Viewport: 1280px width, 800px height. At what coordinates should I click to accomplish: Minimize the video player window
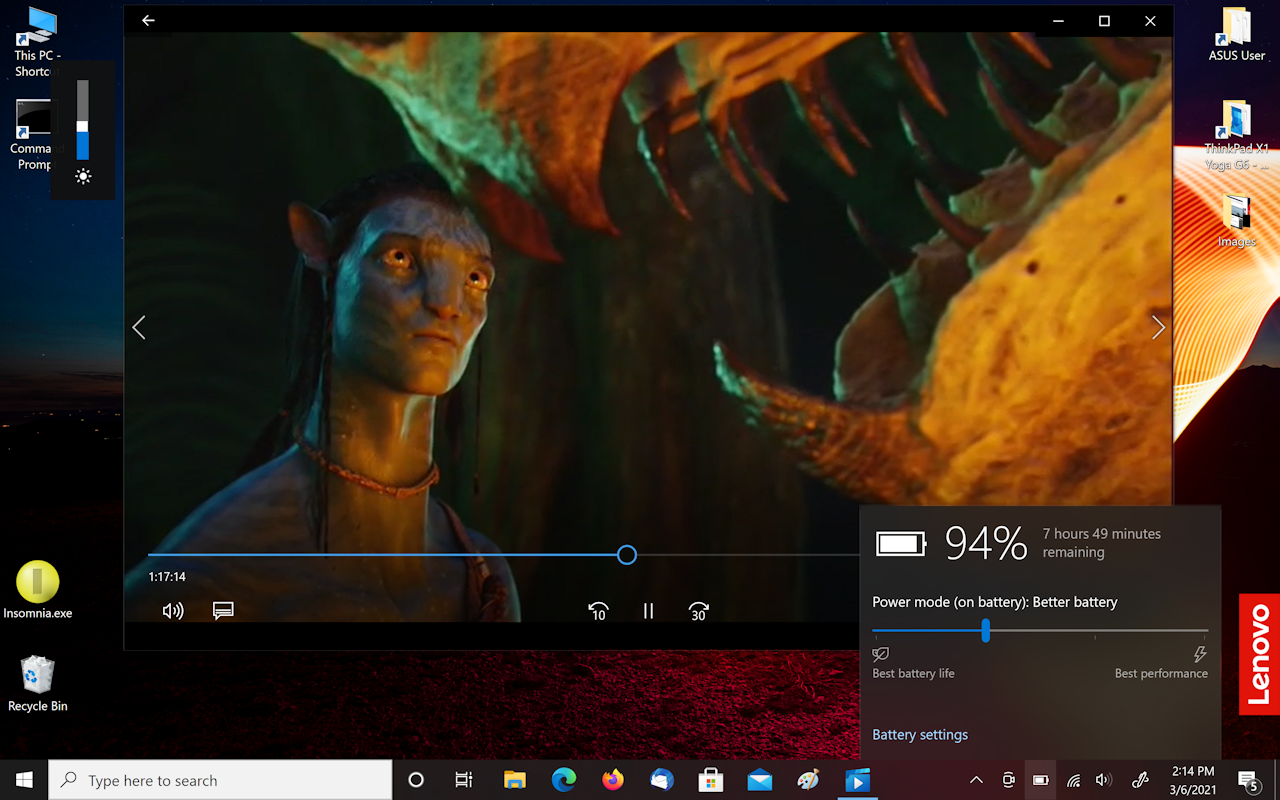coord(1058,20)
